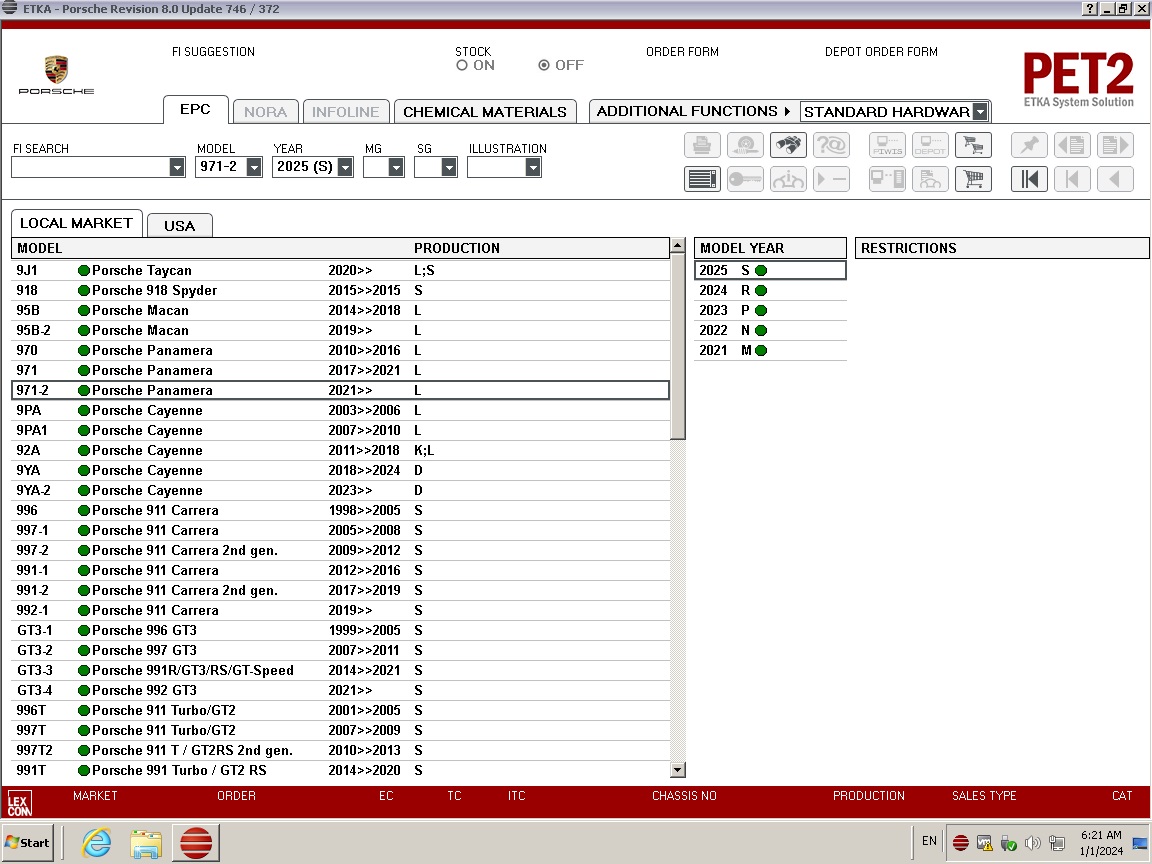This screenshot has height=864, width=1152.
Task: Click the vehicle info icon
Action: coord(788,179)
